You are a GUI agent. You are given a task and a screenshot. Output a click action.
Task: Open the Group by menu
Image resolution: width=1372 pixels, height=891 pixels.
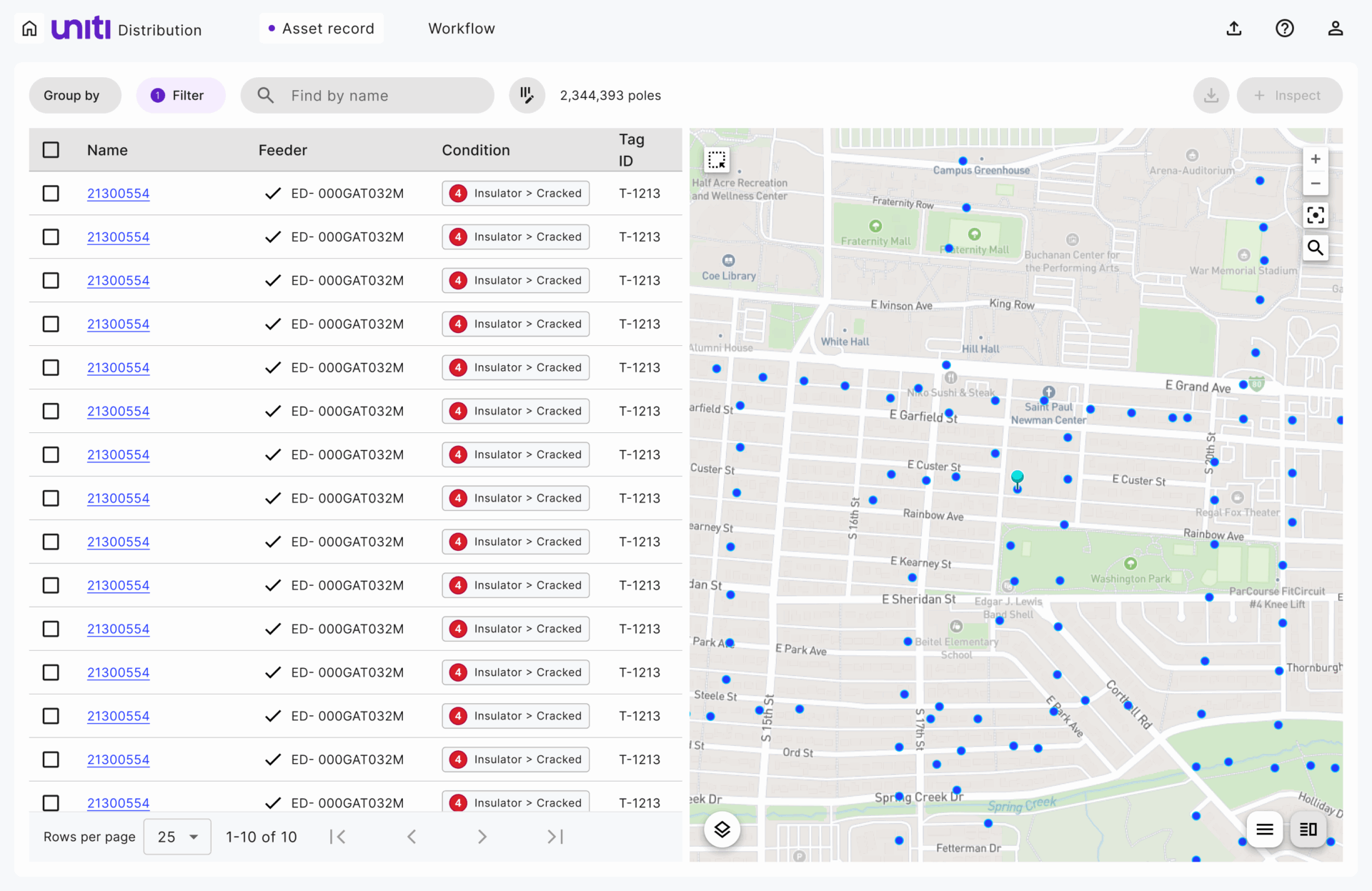(x=72, y=95)
